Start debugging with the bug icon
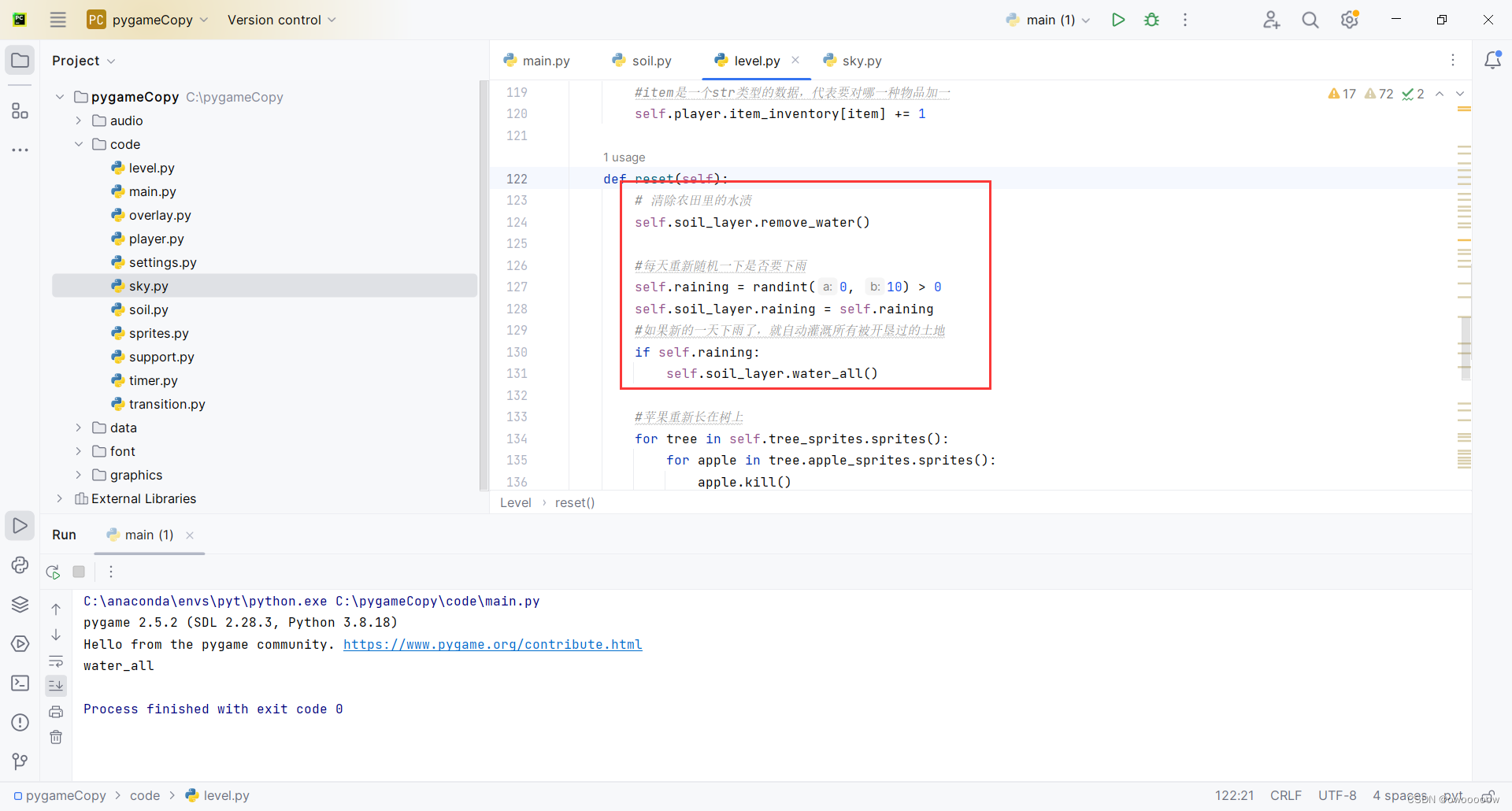This screenshot has height=811, width=1512. click(1152, 20)
